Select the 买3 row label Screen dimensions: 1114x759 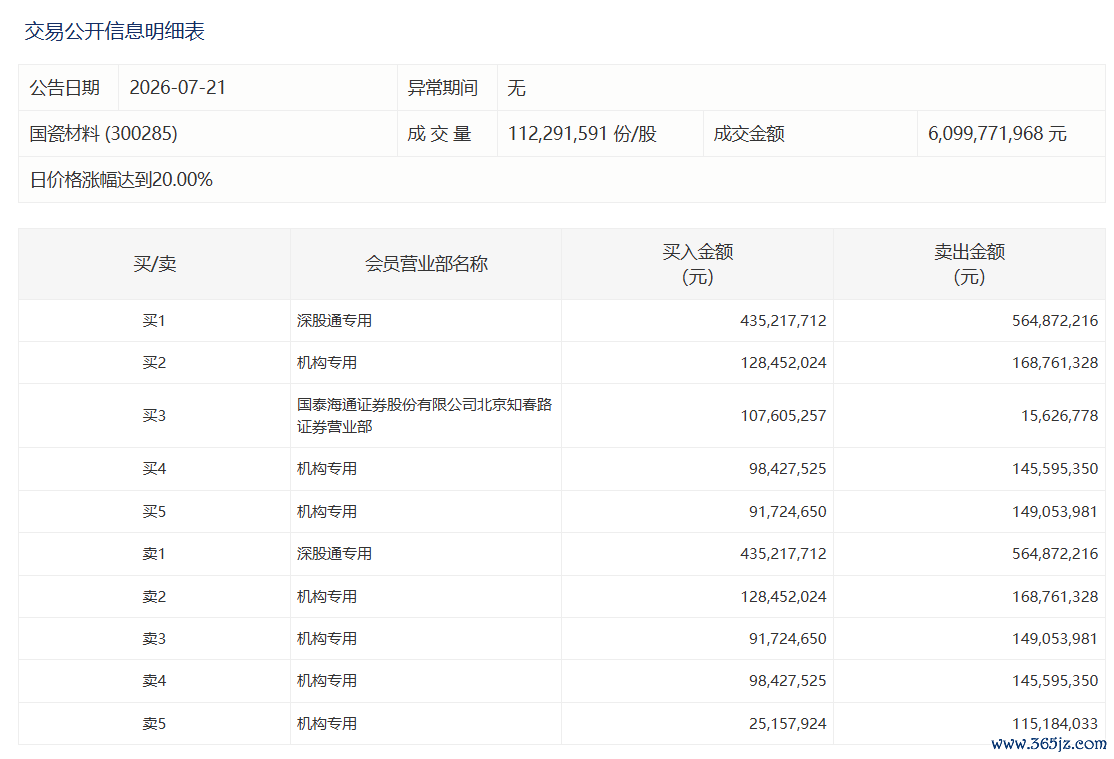(x=154, y=416)
